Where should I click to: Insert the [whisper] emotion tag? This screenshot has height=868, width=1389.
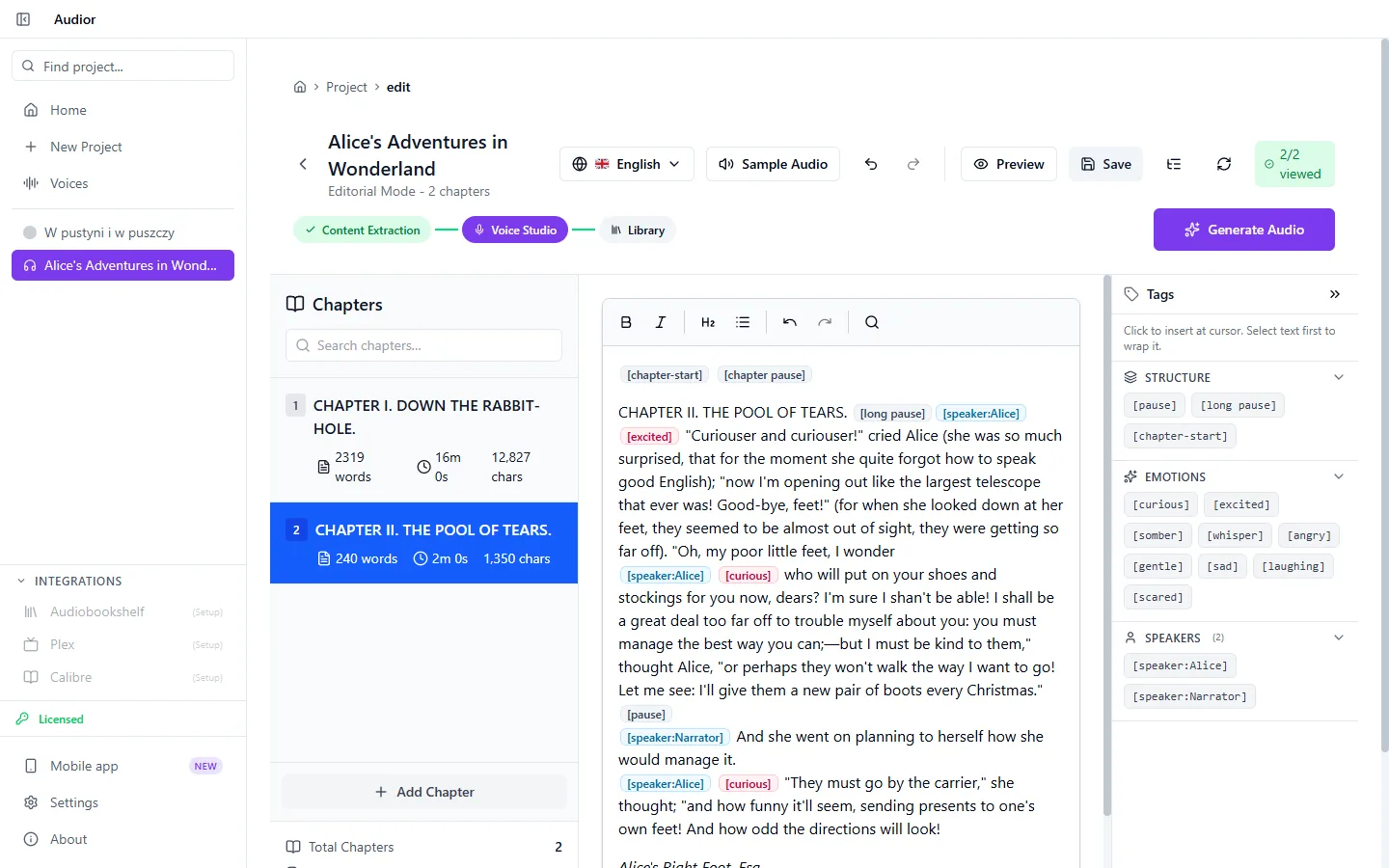(x=1235, y=535)
